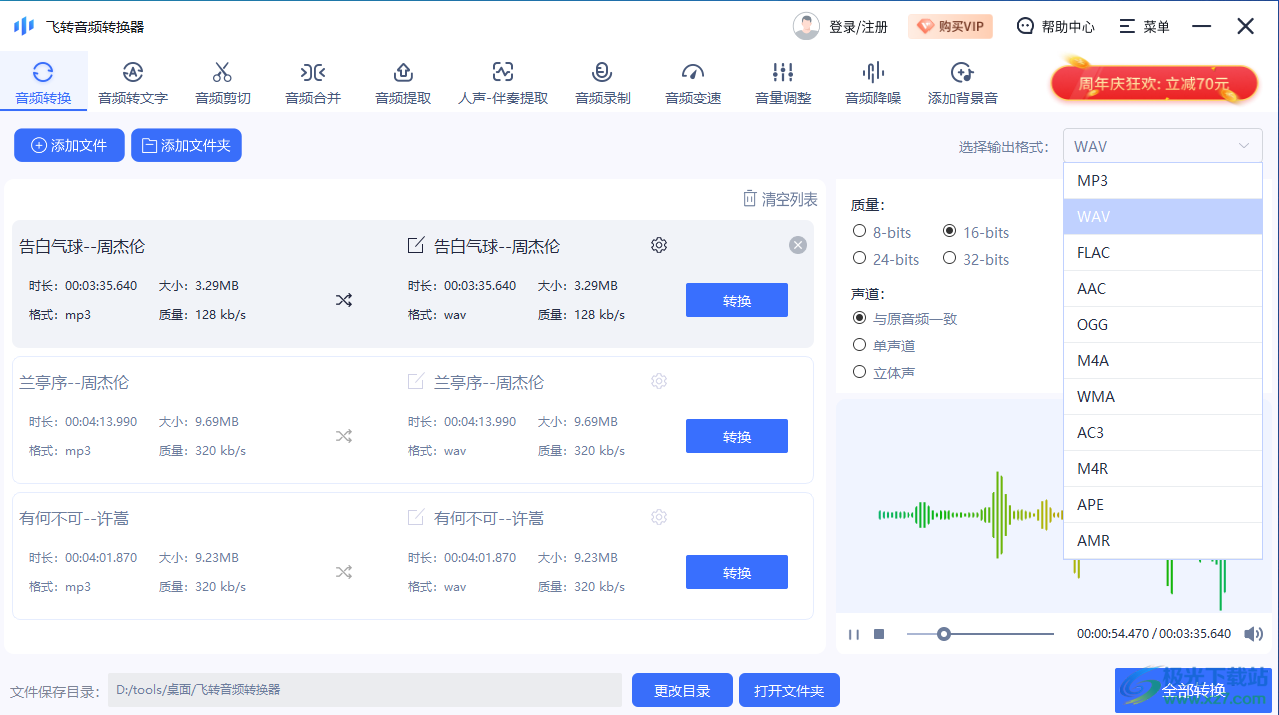Open the 音频合并 (audio merge) tool
This screenshot has height=715, width=1279.
(x=312, y=82)
